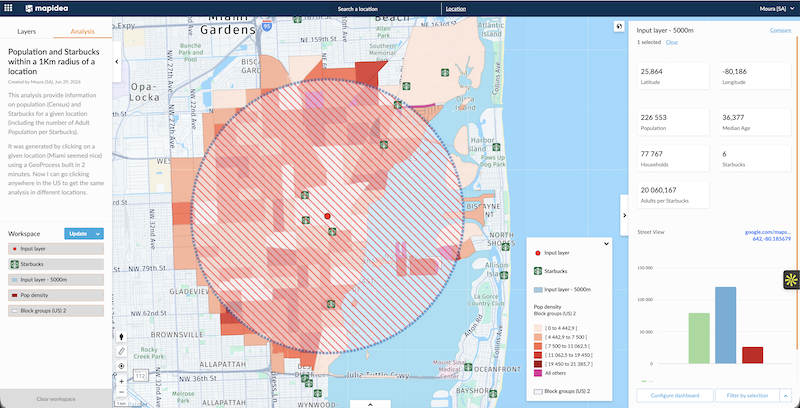Click the Update button
The width and height of the screenshot is (800, 408).
click(x=78, y=234)
